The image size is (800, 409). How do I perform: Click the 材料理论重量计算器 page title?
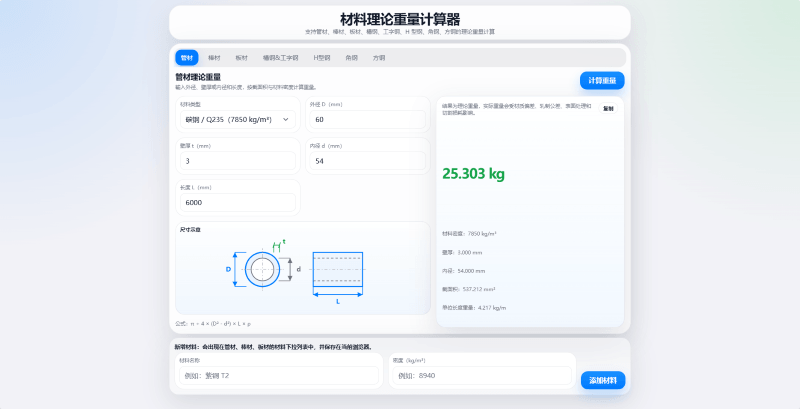pyautogui.click(x=400, y=19)
